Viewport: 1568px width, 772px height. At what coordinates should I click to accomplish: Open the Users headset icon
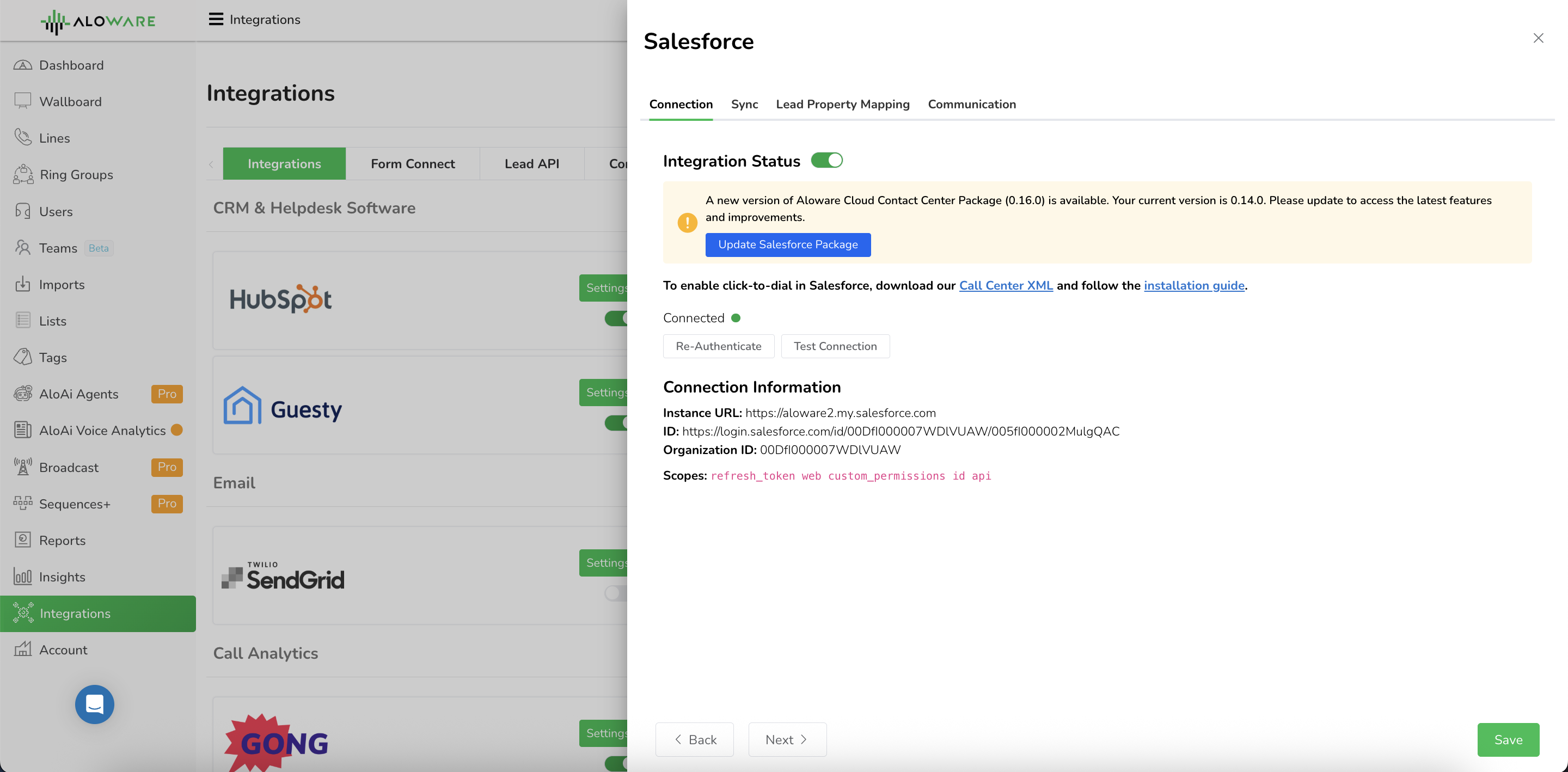(22, 211)
